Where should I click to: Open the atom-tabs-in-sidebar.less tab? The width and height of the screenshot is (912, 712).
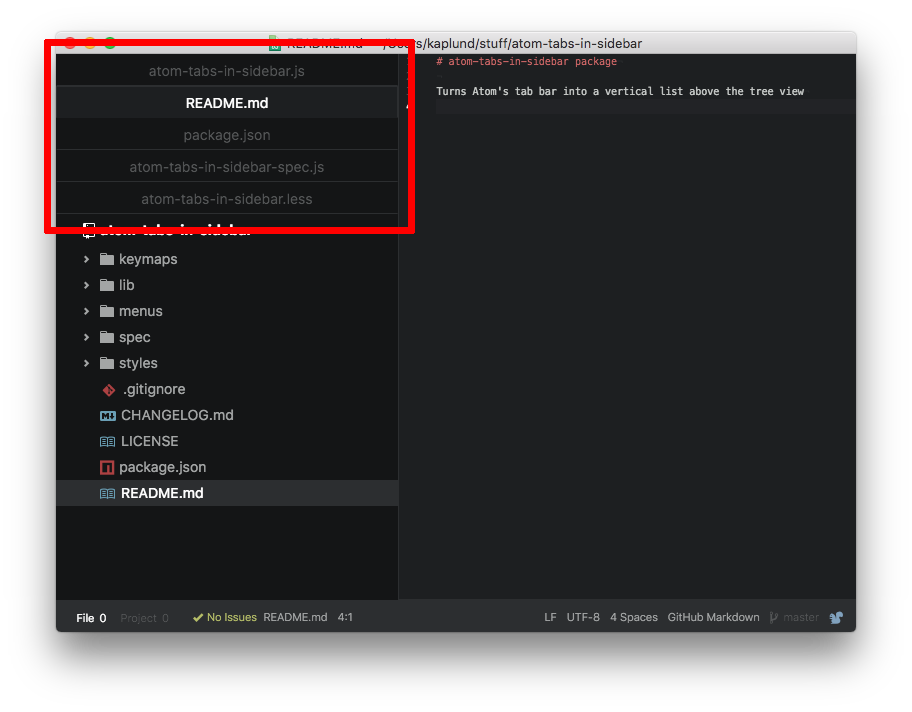coord(227,199)
